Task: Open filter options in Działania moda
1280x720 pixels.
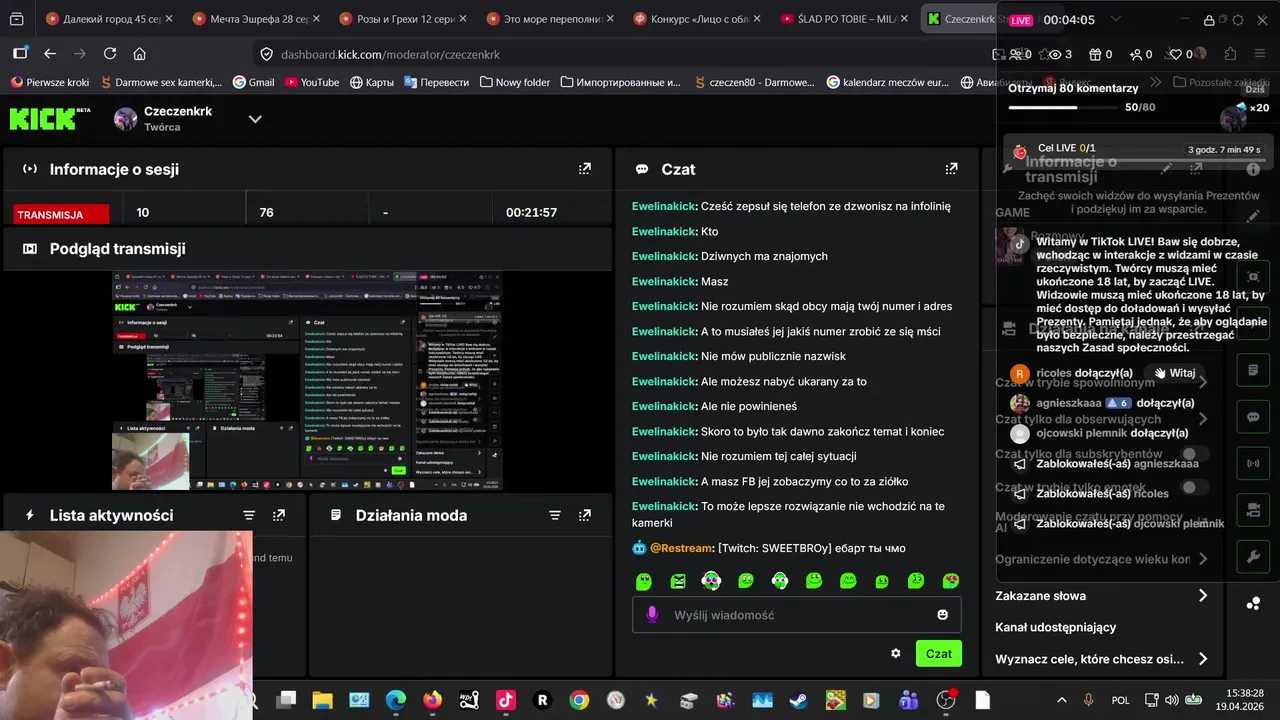Action: tap(555, 515)
